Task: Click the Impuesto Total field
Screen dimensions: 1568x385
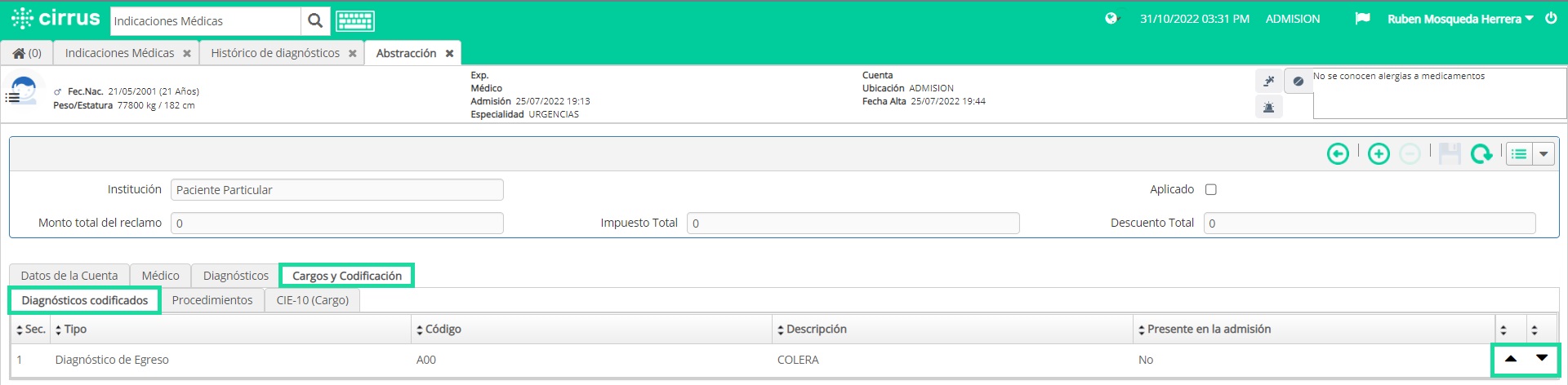Action: click(853, 223)
